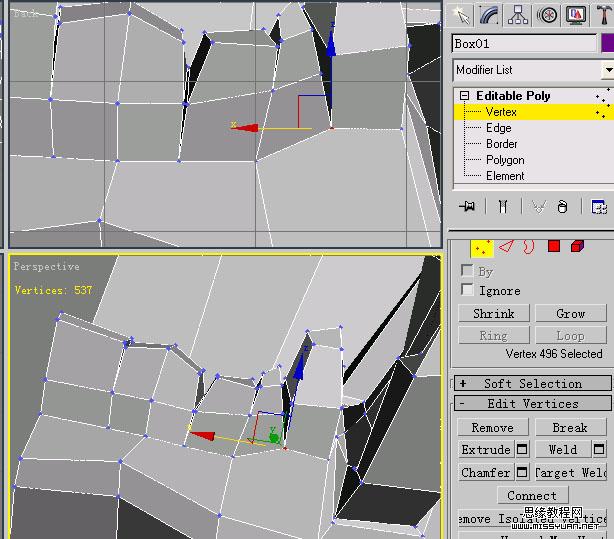Viewport: 614px width, 539px height.
Task: Click Make Unique icon
Action: (x=539, y=206)
